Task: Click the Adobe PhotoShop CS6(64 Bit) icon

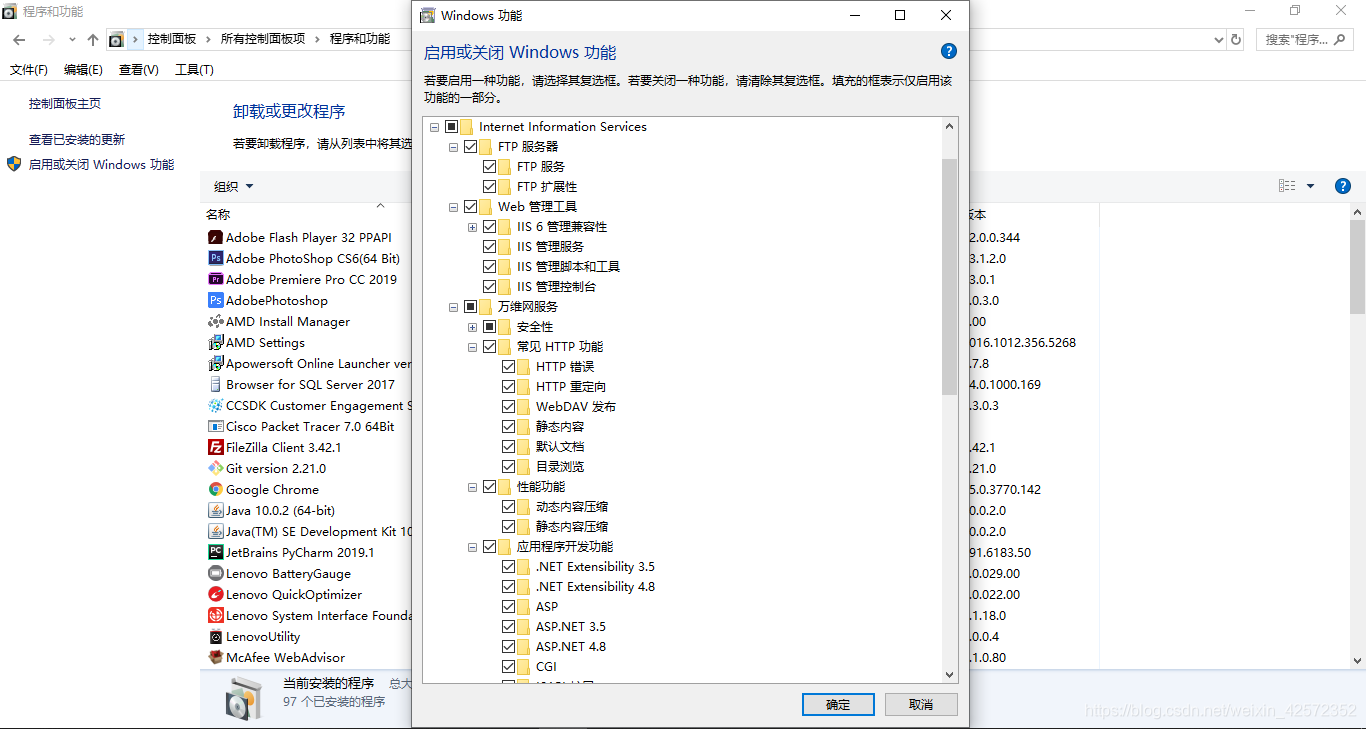Action: pos(215,258)
